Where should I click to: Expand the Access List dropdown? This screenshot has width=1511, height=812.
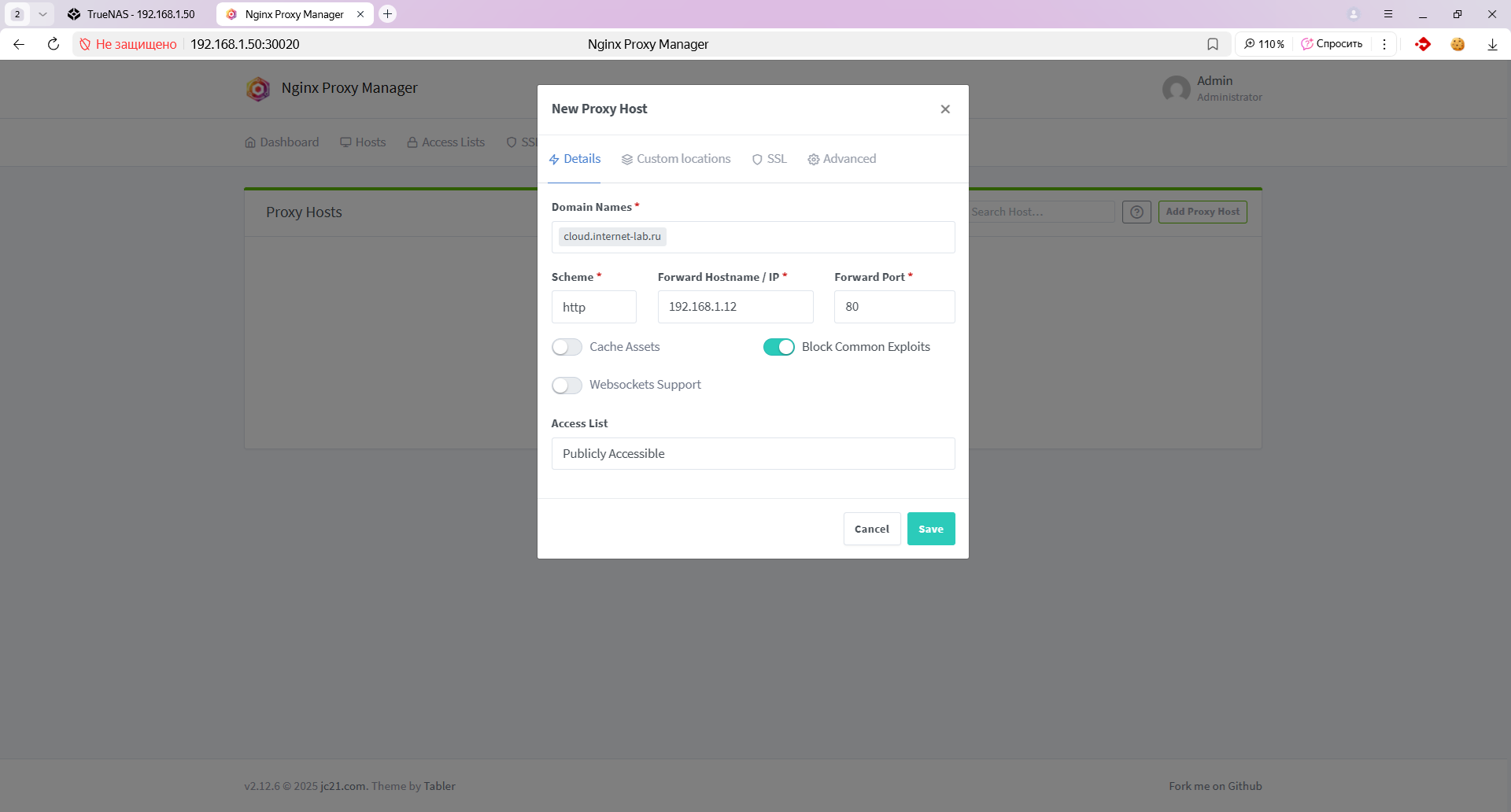(x=752, y=454)
